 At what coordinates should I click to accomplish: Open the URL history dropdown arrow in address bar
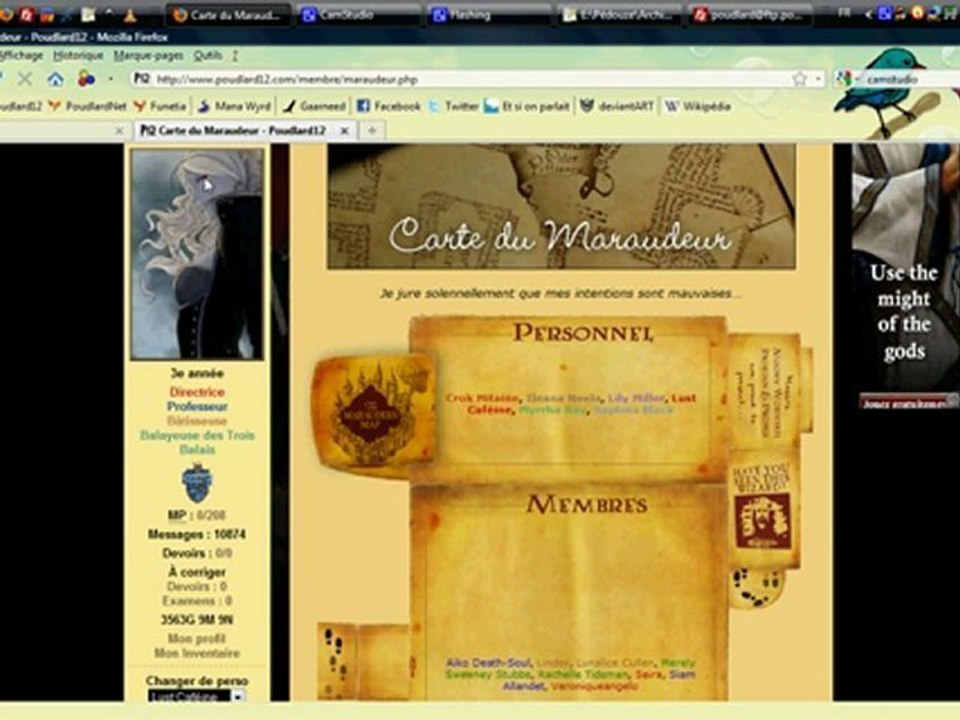(818, 80)
